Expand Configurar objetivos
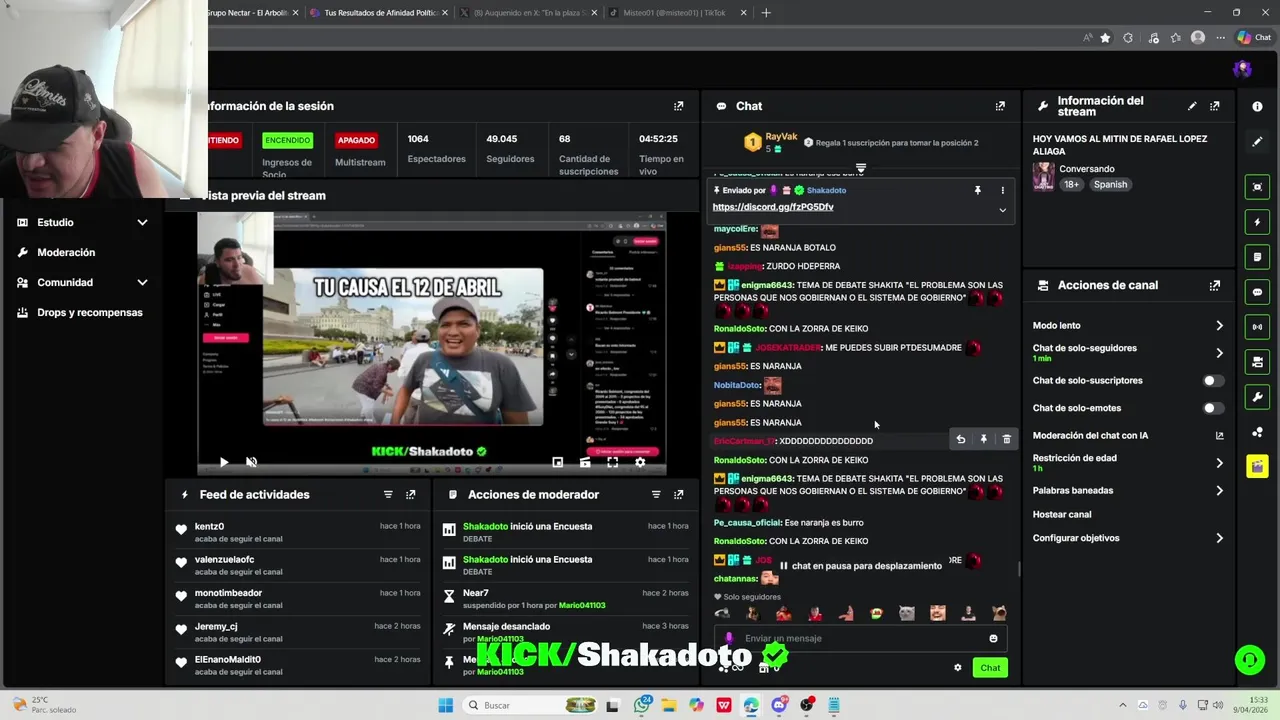 pyautogui.click(x=1219, y=538)
